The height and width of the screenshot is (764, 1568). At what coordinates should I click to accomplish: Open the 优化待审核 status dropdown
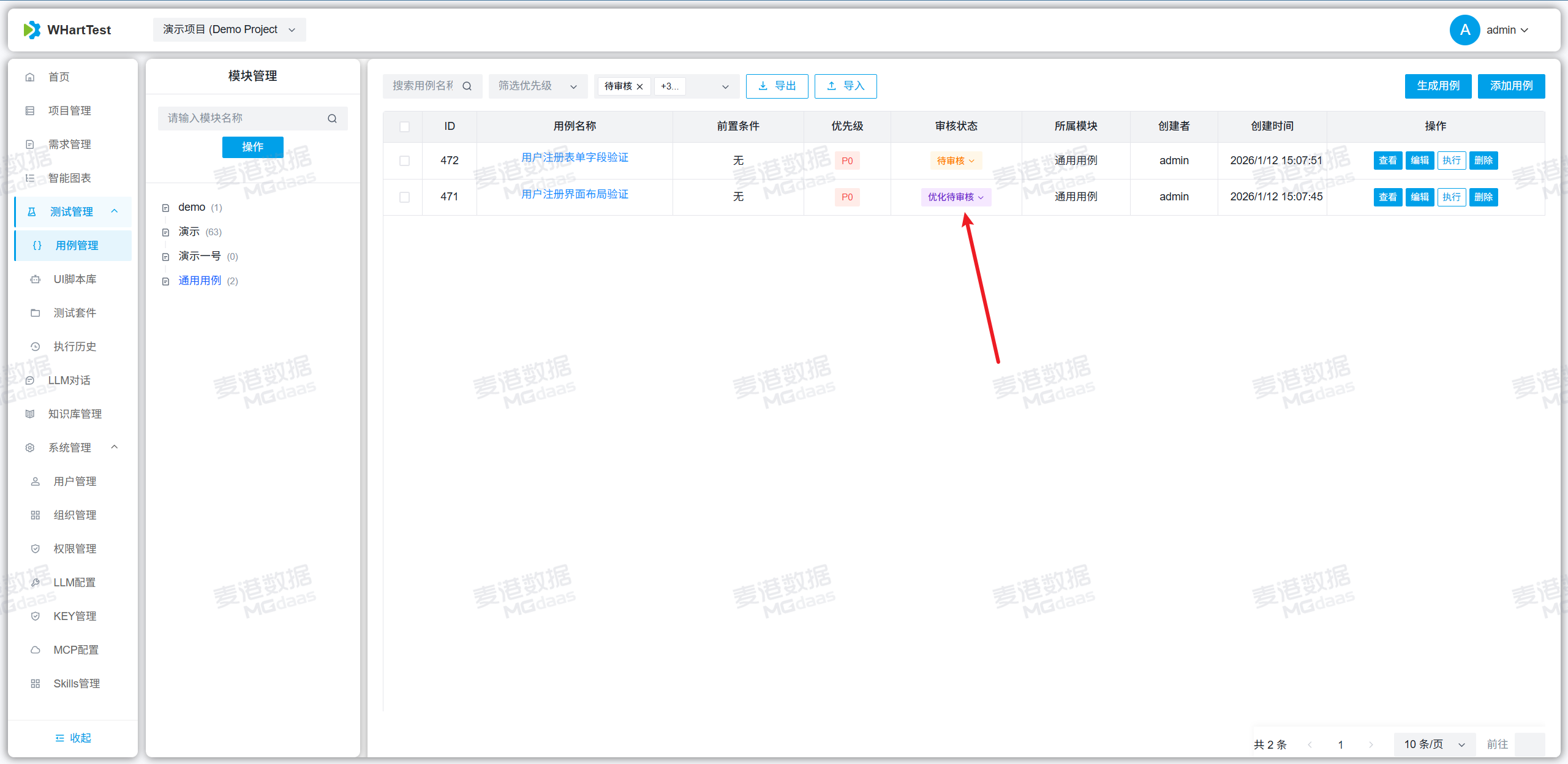coord(956,197)
